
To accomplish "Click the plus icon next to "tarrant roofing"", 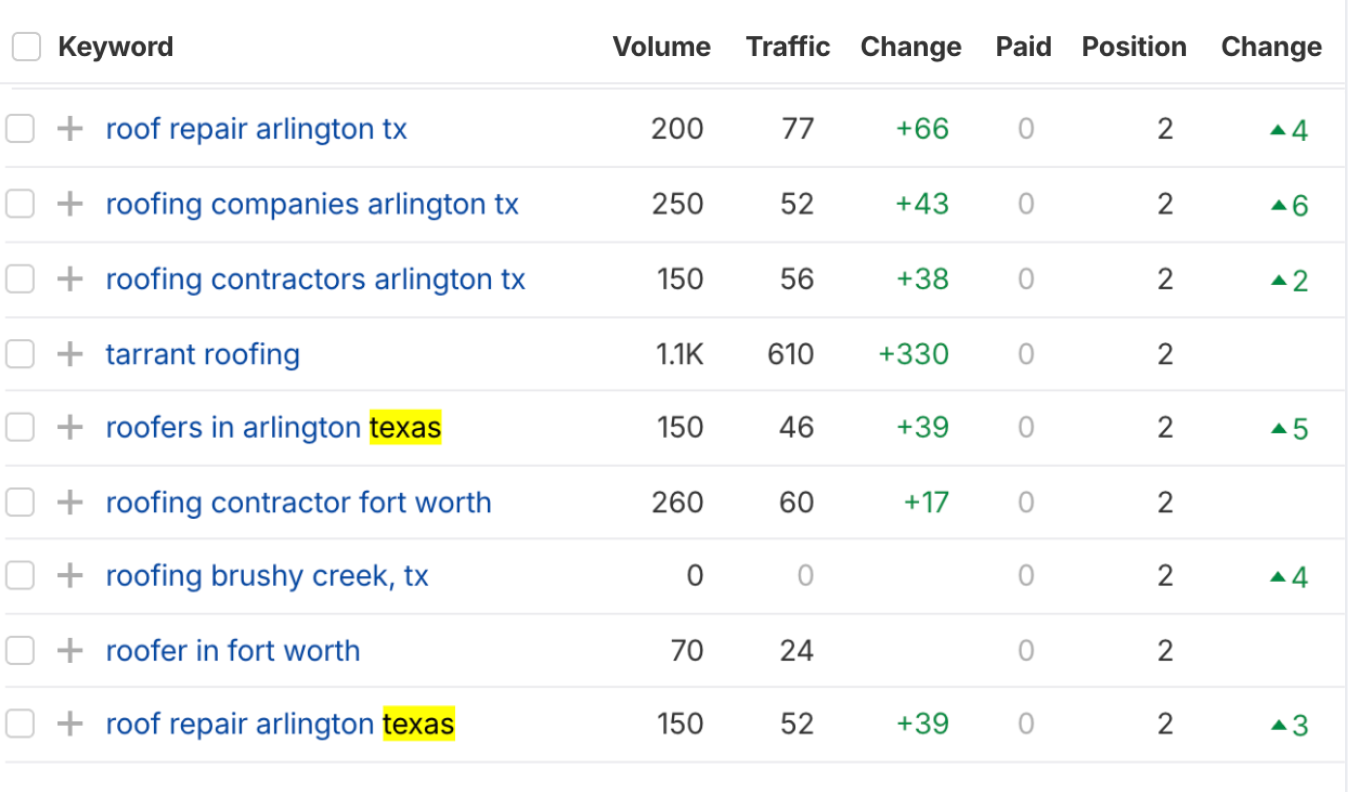I will [x=68, y=353].
